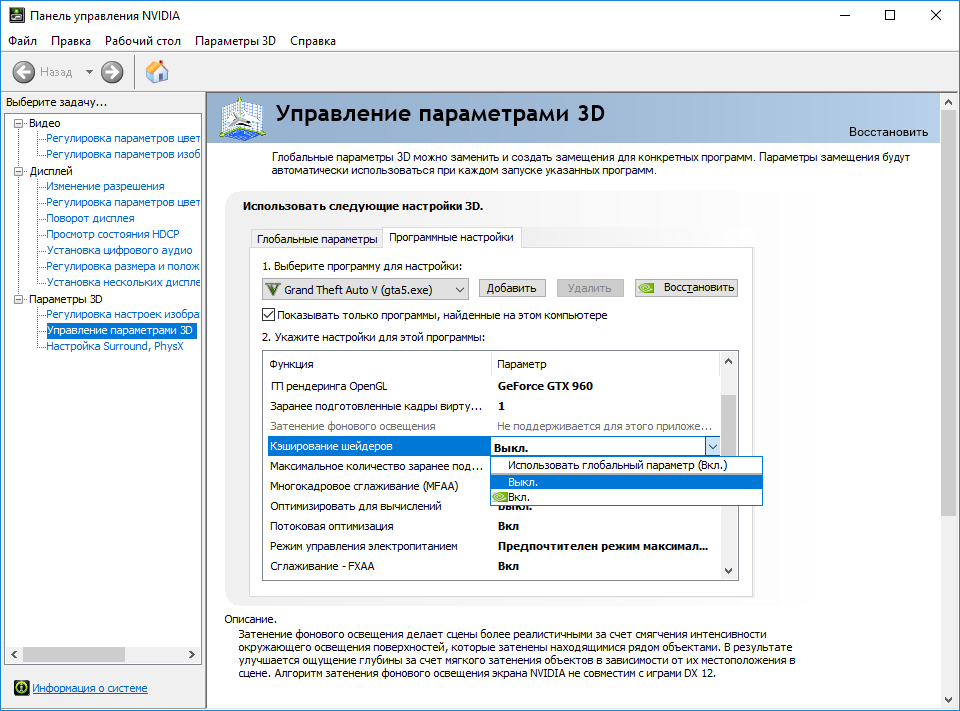Click the shader cache dropdown arrow
The height and width of the screenshot is (711, 960).
(x=713, y=446)
